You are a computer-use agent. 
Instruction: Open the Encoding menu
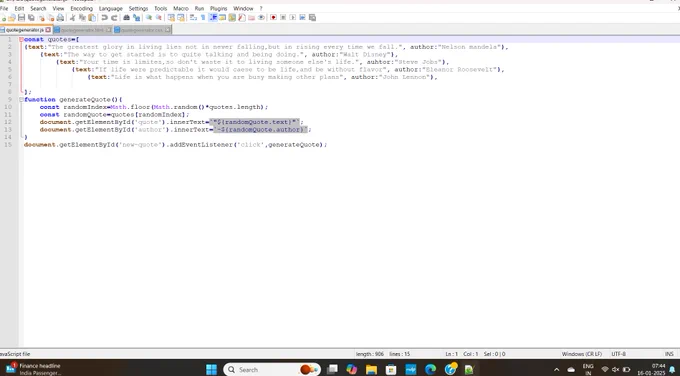[x=82, y=8]
